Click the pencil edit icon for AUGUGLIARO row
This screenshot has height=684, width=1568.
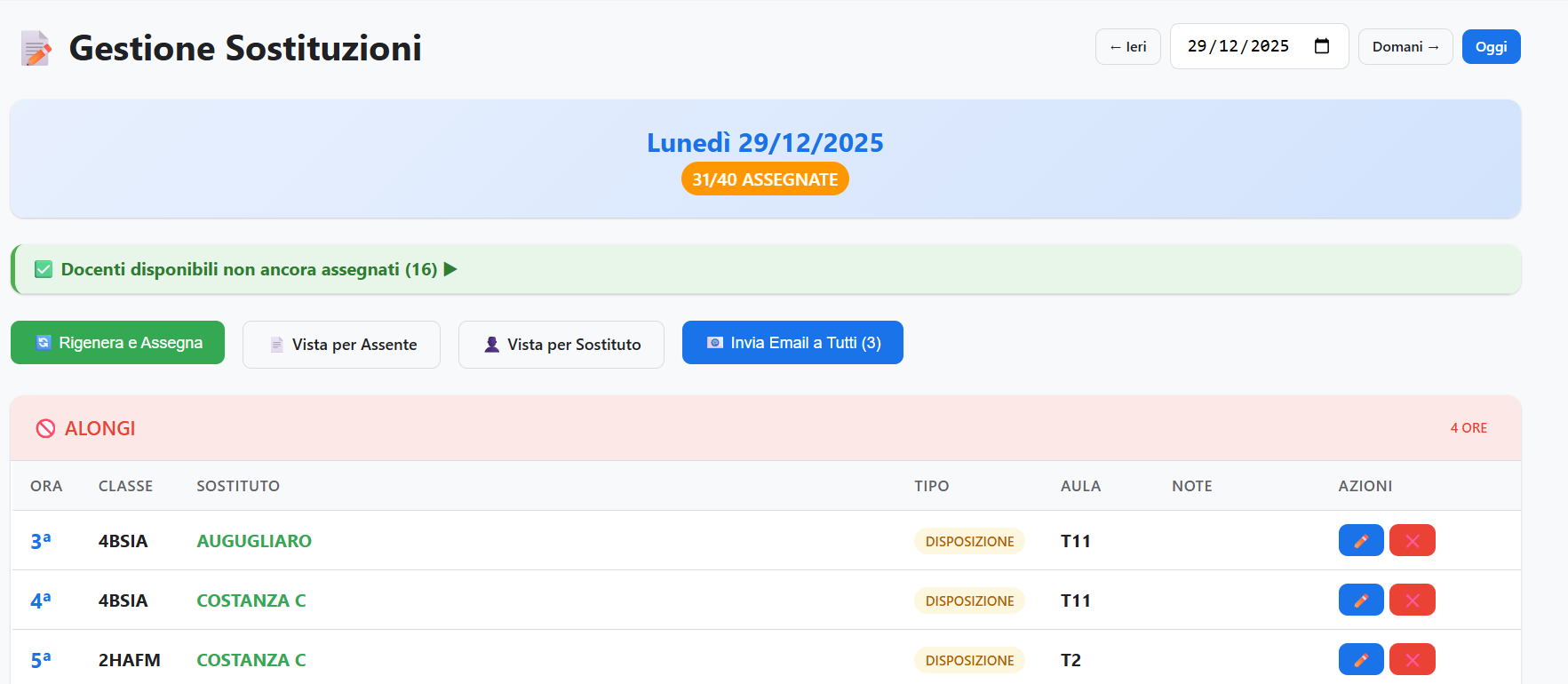[x=1360, y=540]
